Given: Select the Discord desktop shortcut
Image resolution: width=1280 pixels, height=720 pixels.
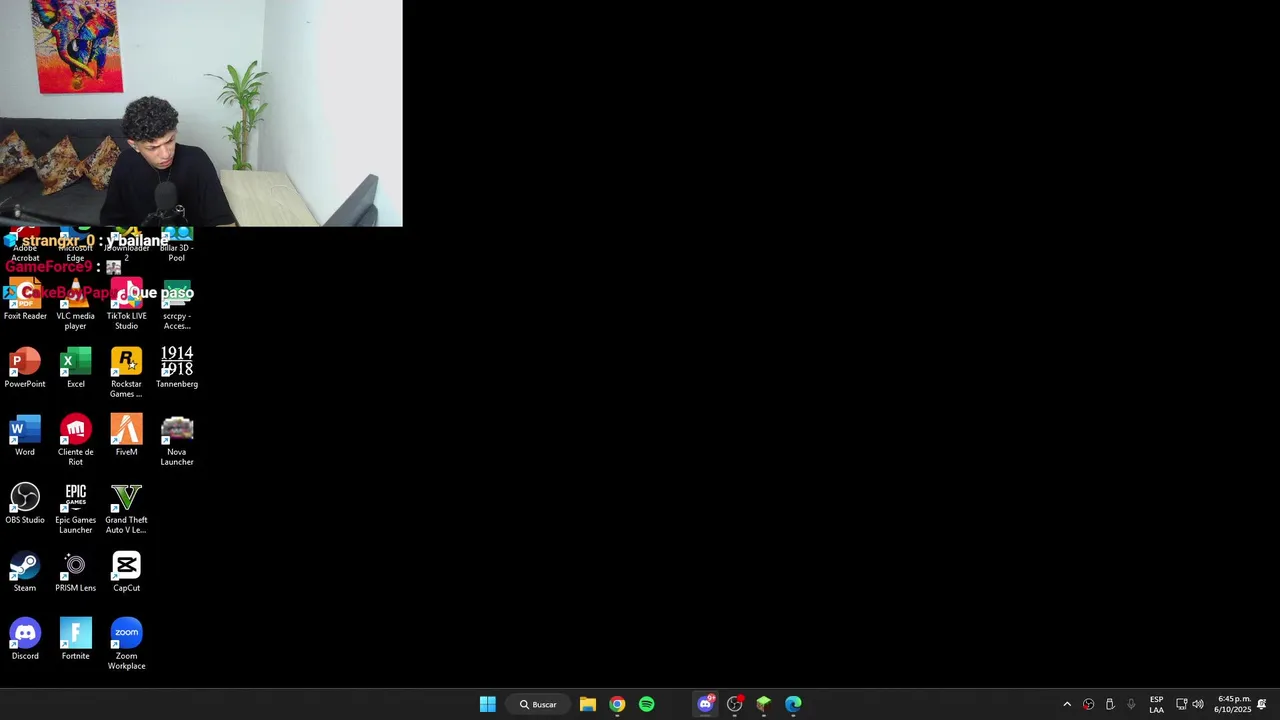Looking at the screenshot, I should pos(25,640).
